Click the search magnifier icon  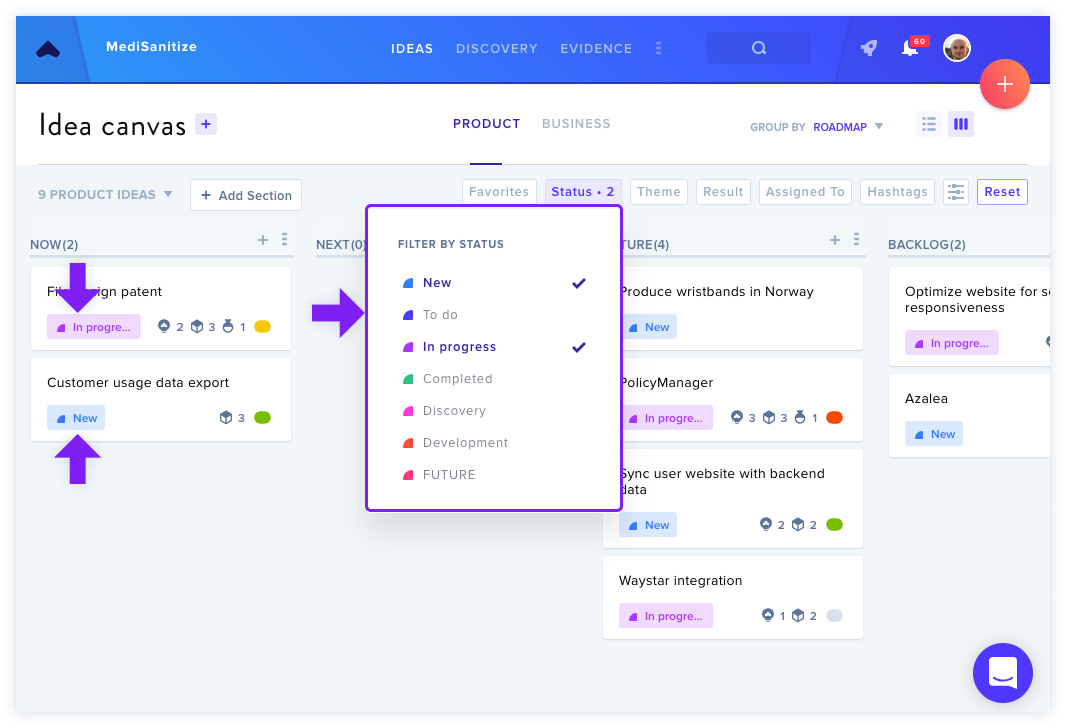click(759, 48)
